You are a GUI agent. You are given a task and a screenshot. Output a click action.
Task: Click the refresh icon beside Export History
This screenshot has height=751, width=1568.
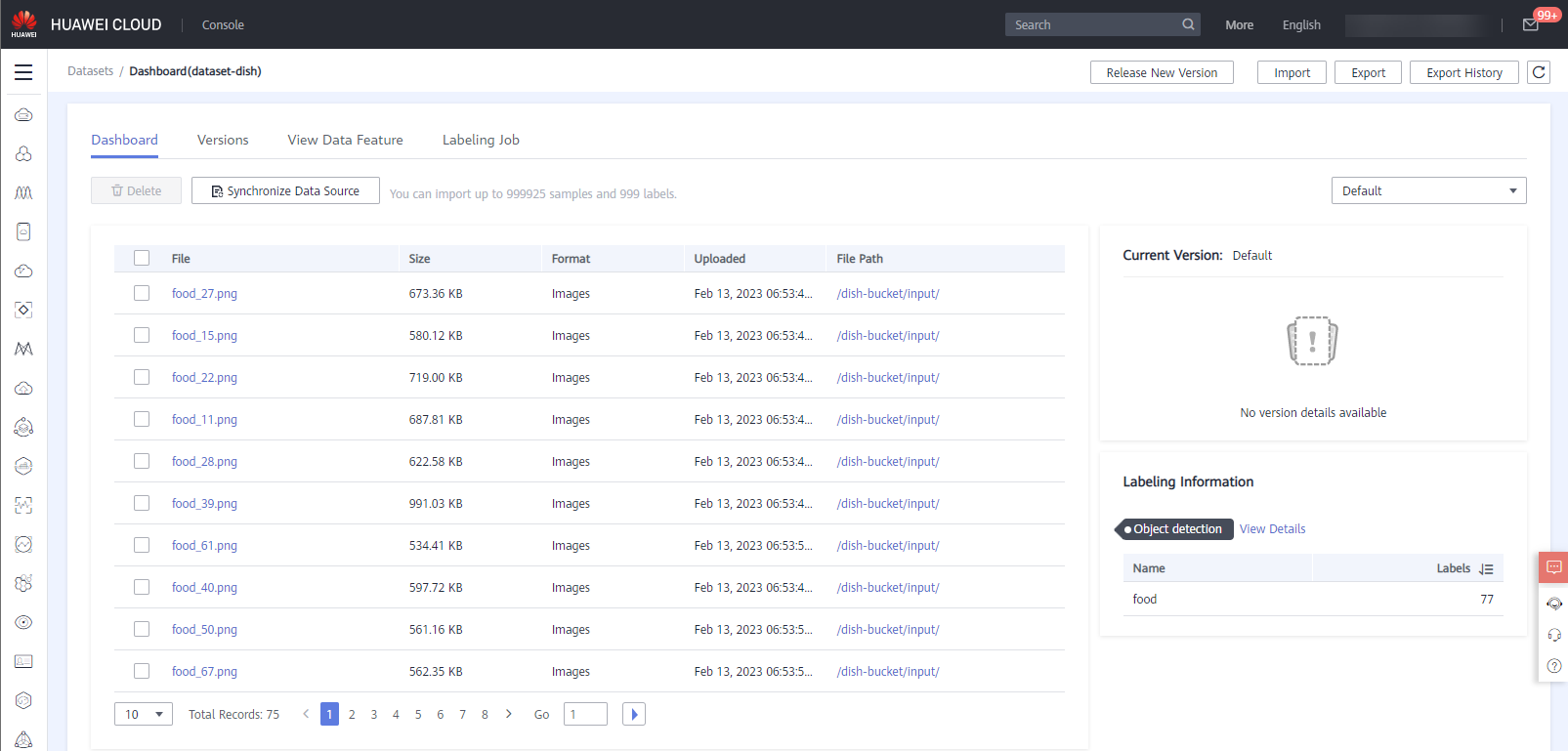tap(1539, 72)
